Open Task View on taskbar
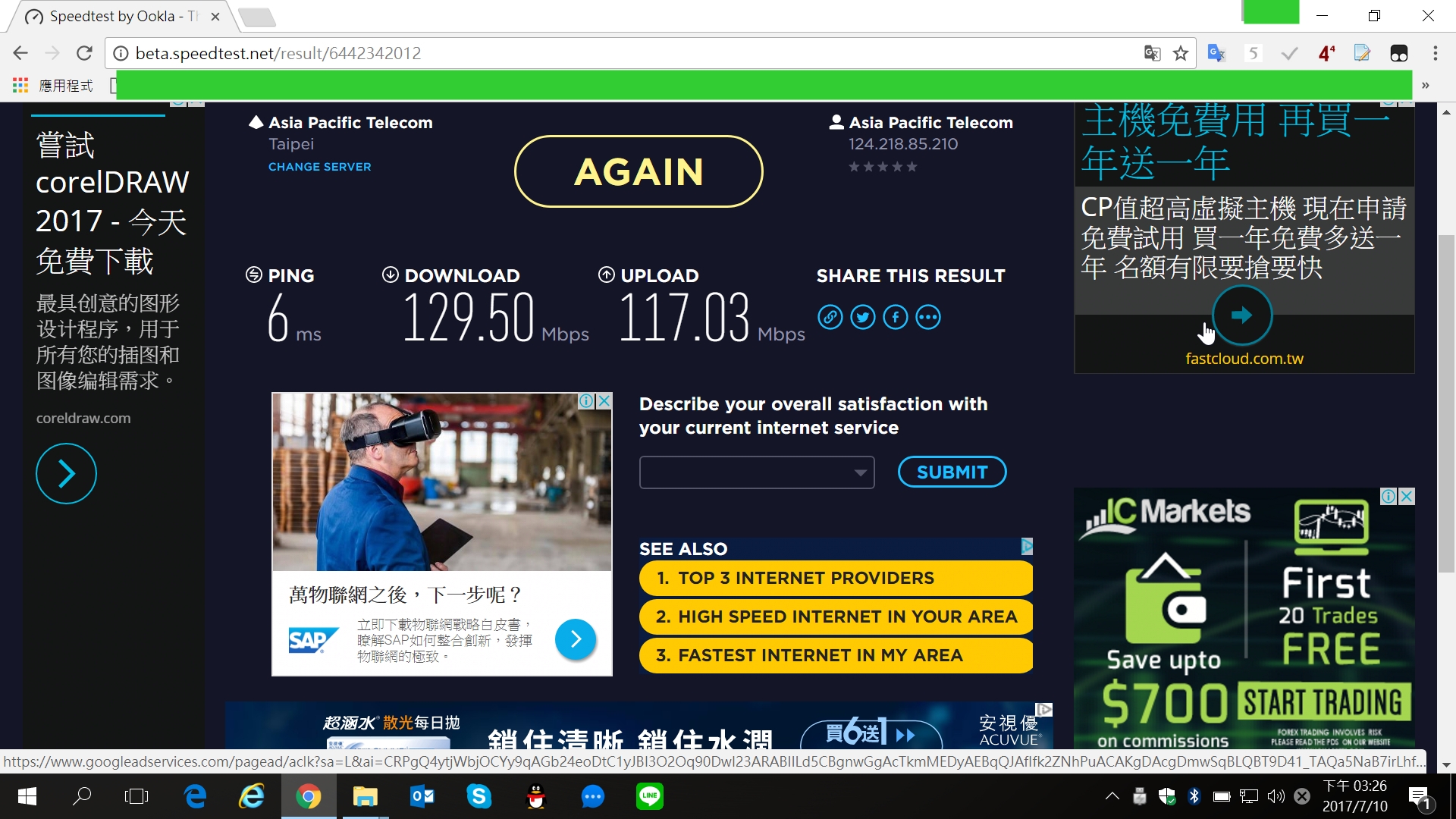 click(136, 796)
